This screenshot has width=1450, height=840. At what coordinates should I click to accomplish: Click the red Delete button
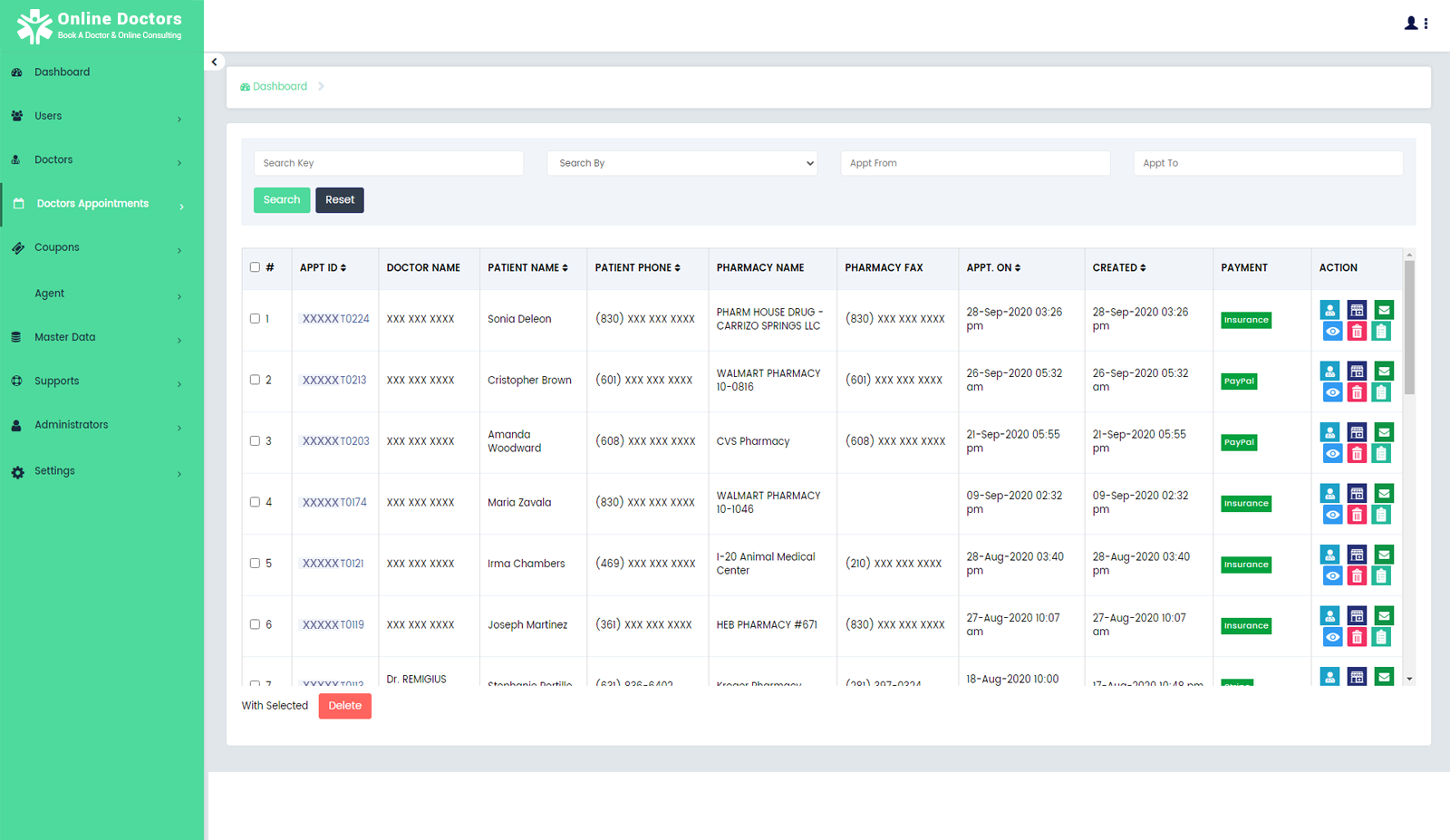pyautogui.click(x=345, y=706)
